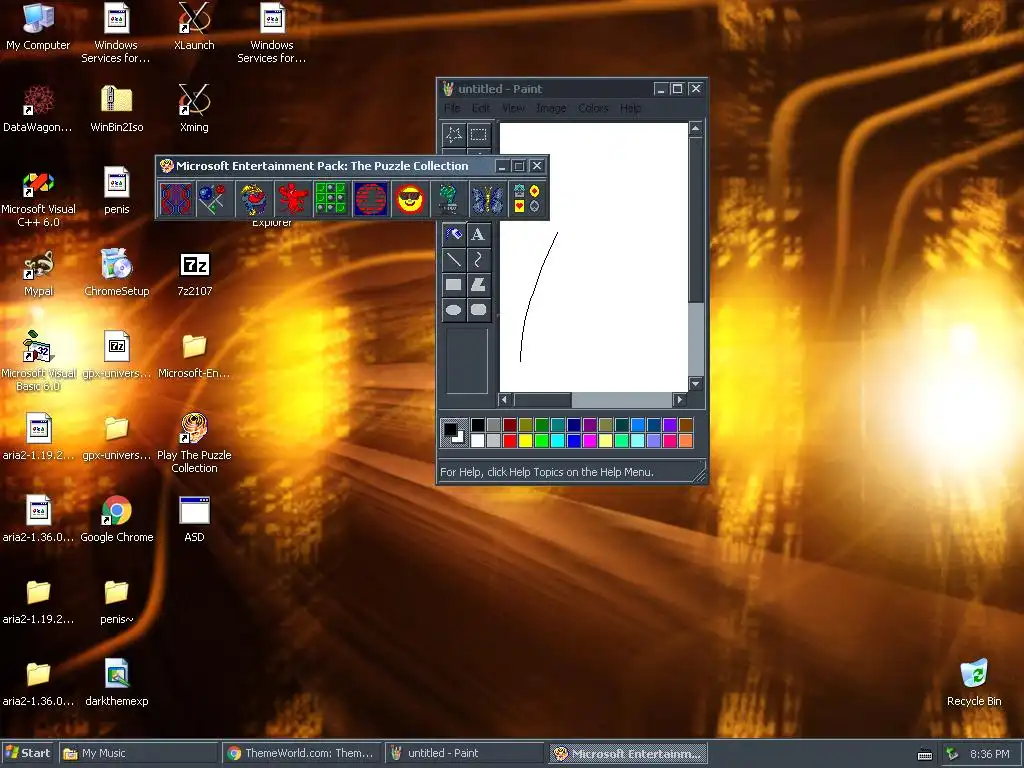Click the keyboard icon in system tray

[925, 754]
